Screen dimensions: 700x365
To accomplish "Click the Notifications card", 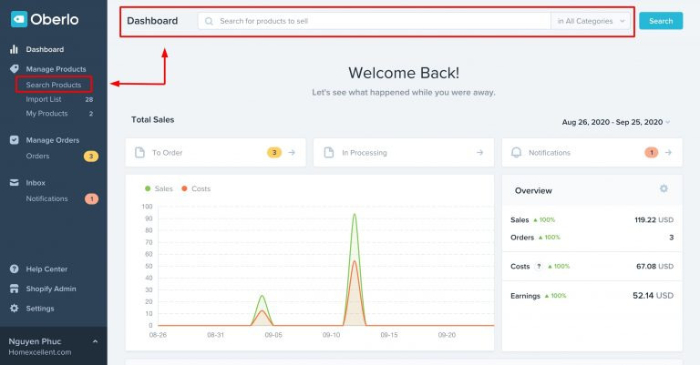I will click(x=592, y=153).
